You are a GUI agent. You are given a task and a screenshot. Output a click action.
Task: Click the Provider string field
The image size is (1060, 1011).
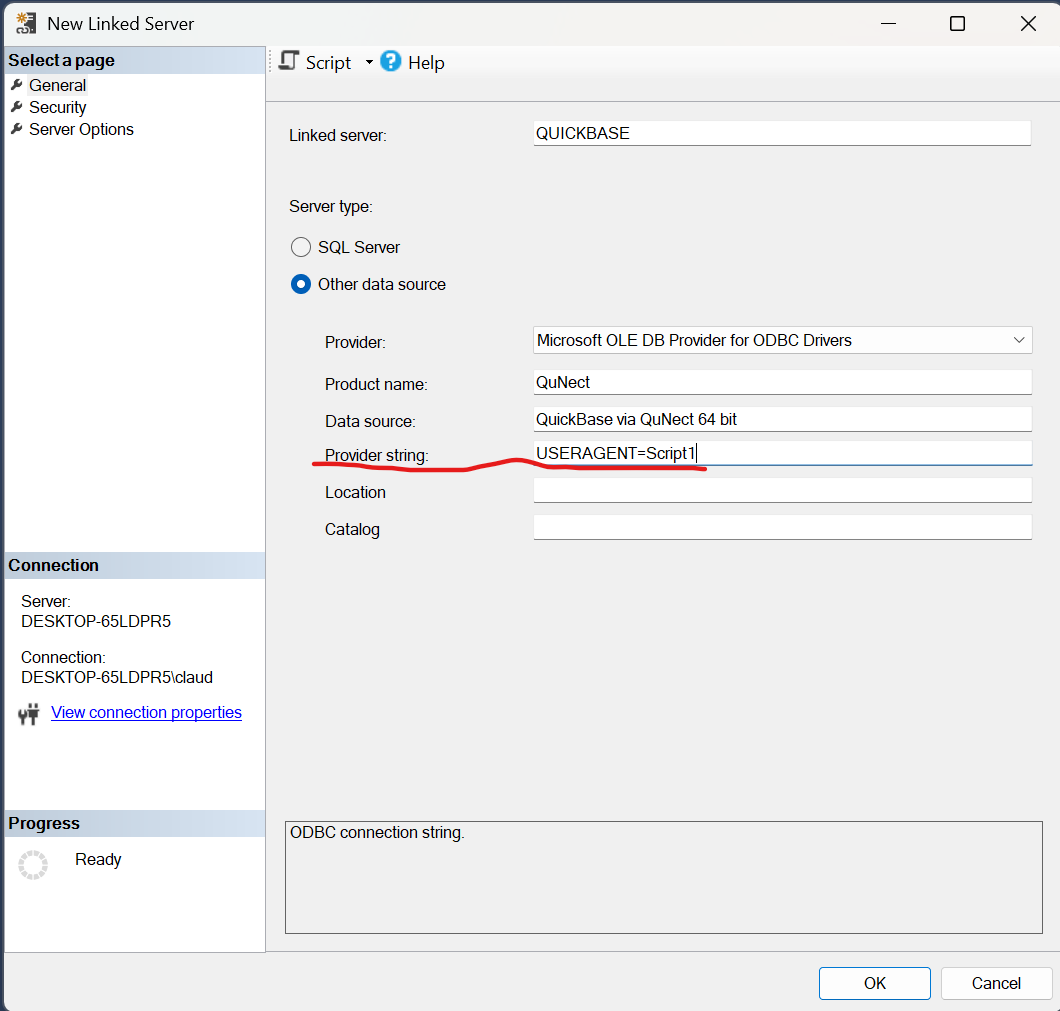[x=782, y=453]
